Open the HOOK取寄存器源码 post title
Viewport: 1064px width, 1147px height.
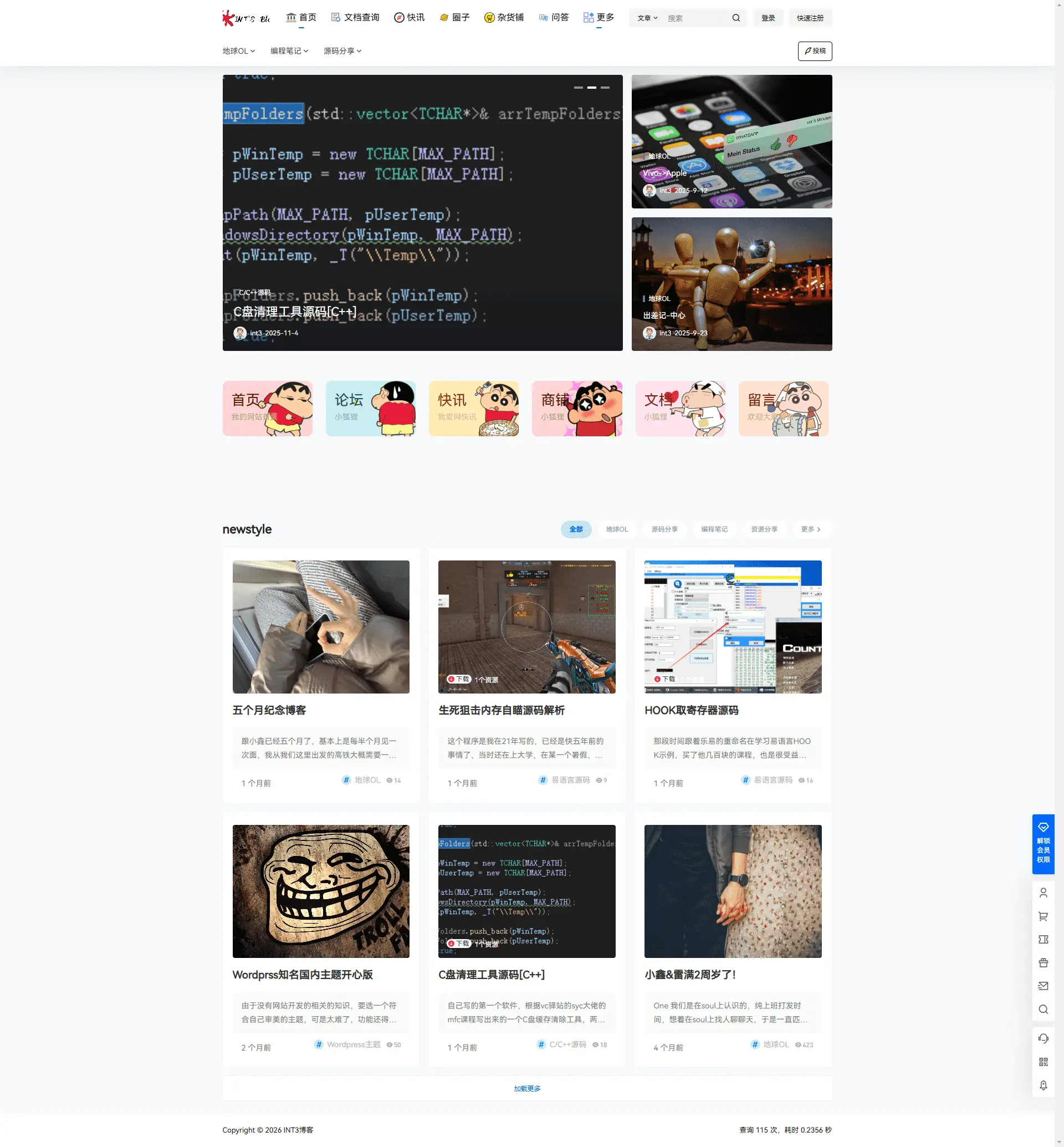pyautogui.click(x=691, y=710)
